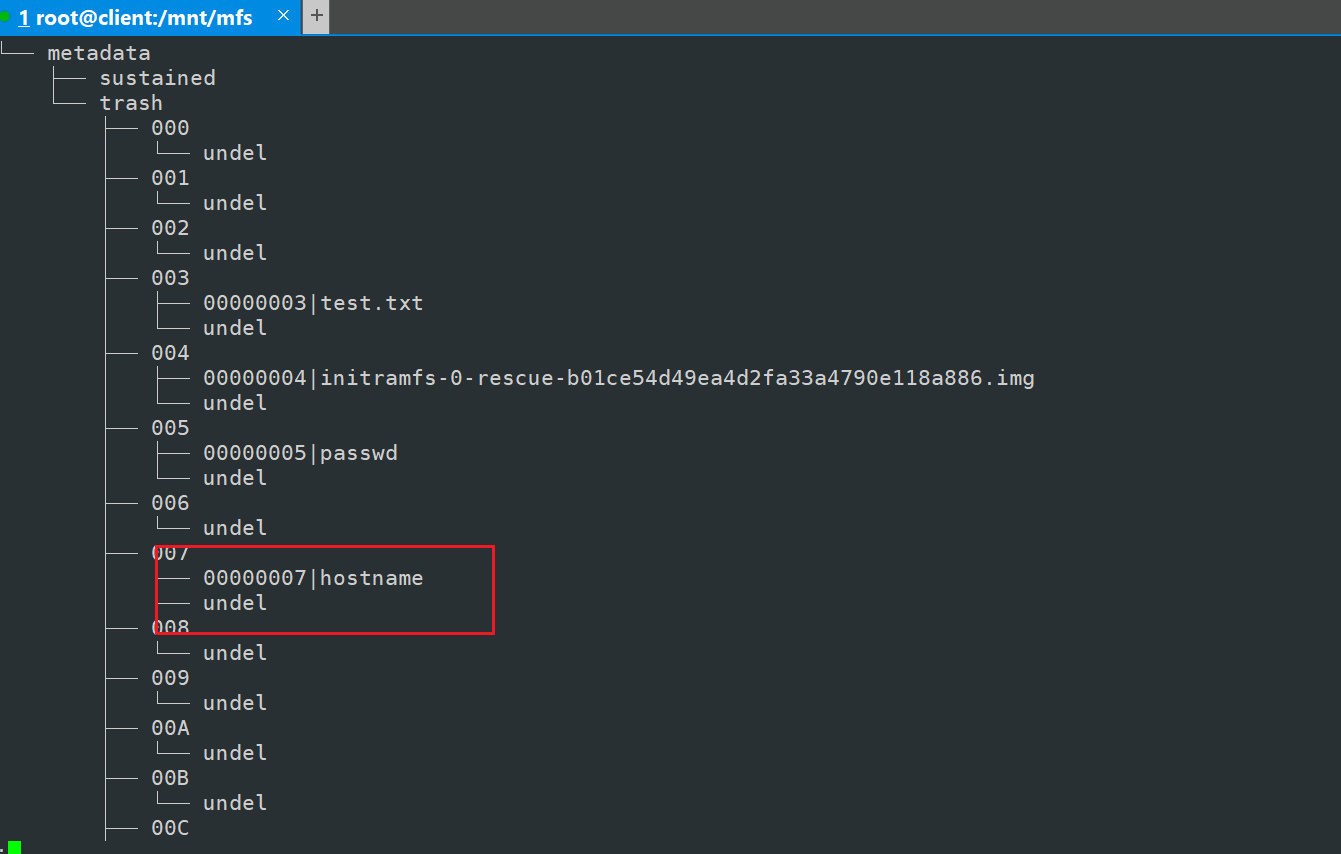Click the 004 directory line
1341x854 pixels.
pyautogui.click(x=170, y=353)
